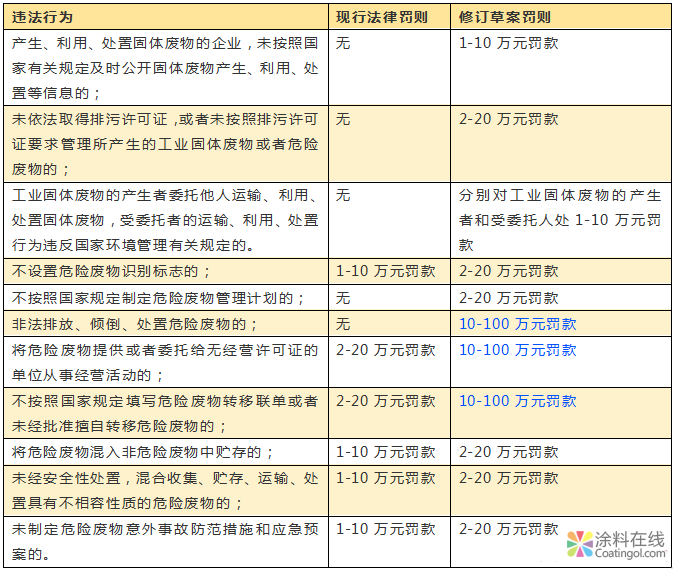Image resolution: width=677 pixels, height=571 pixels.
Task: Select the row text starting "不按照国家规定填写危险废物转移联单"
Action: pyautogui.click(x=165, y=413)
